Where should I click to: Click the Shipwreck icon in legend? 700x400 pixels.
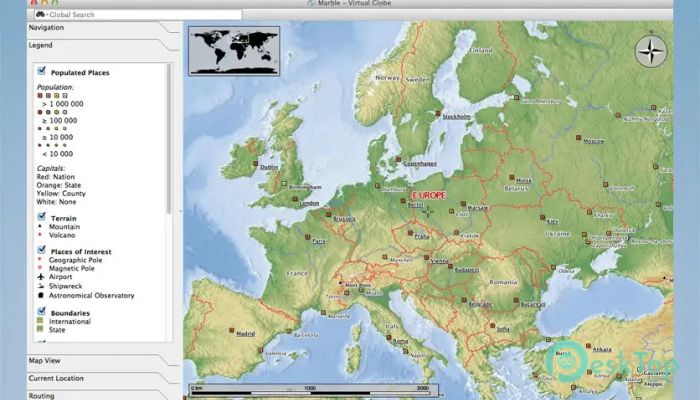pyautogui.click(x=41, y=286)
